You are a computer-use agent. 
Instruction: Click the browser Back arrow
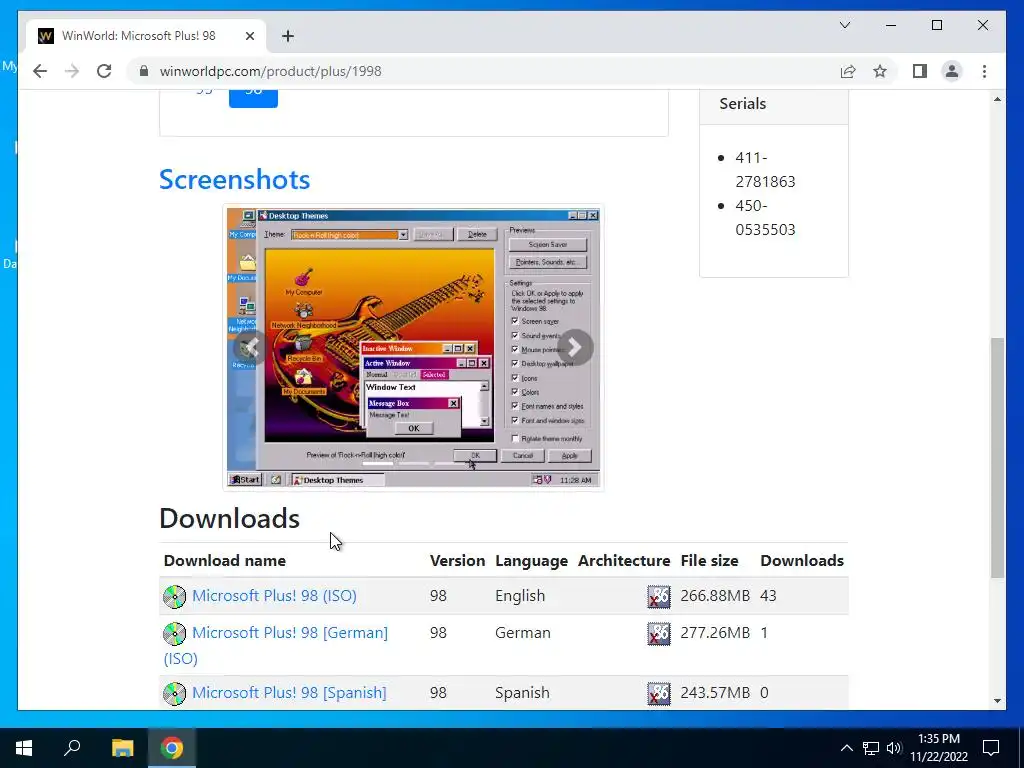coord(40,71)
